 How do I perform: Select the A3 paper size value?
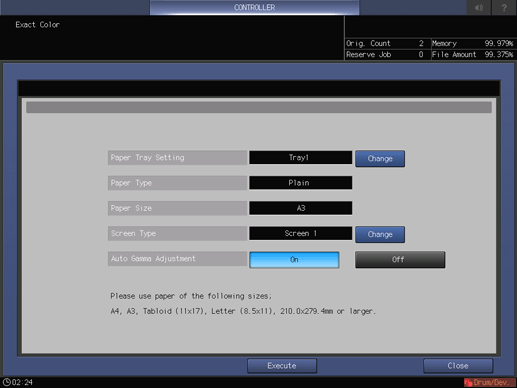300,208
